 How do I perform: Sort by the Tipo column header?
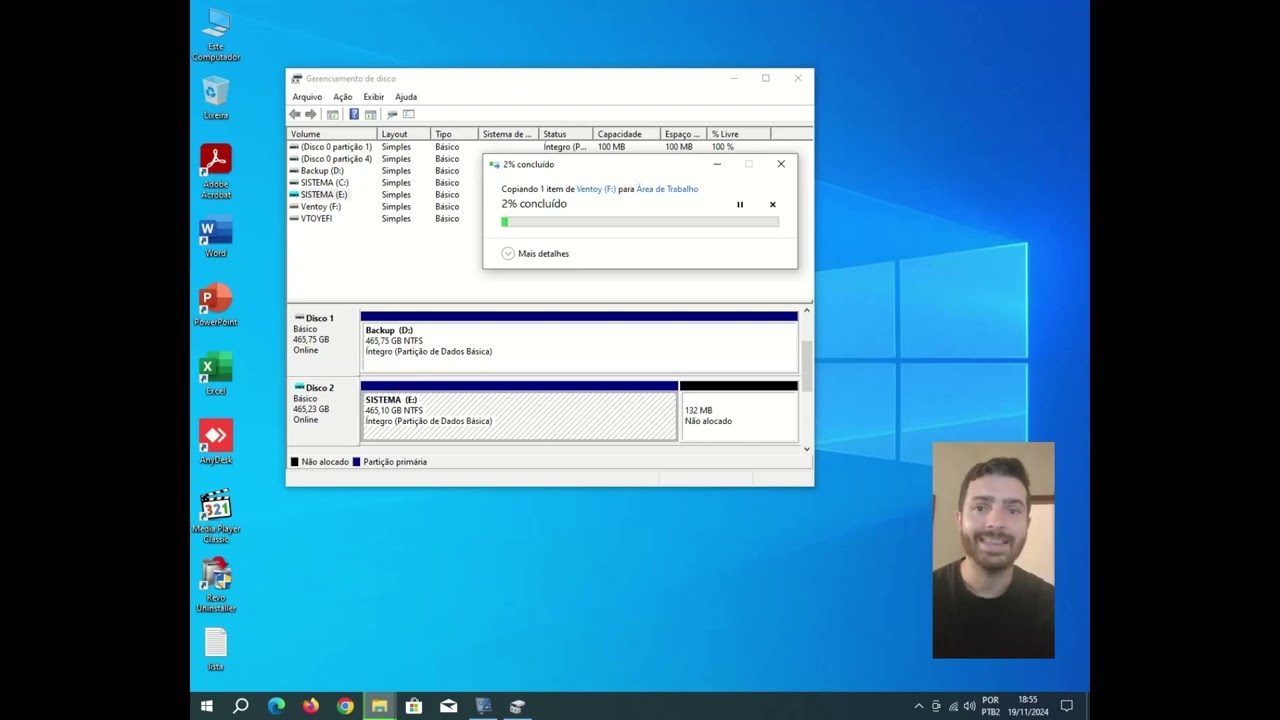point(455,134)
